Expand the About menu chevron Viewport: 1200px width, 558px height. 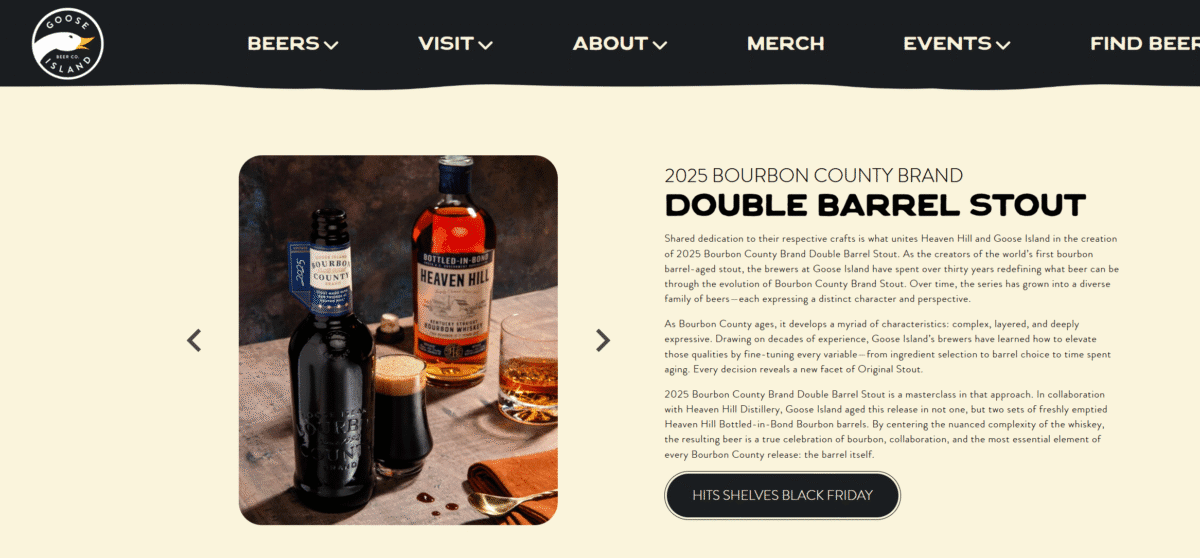pos(660,45)
